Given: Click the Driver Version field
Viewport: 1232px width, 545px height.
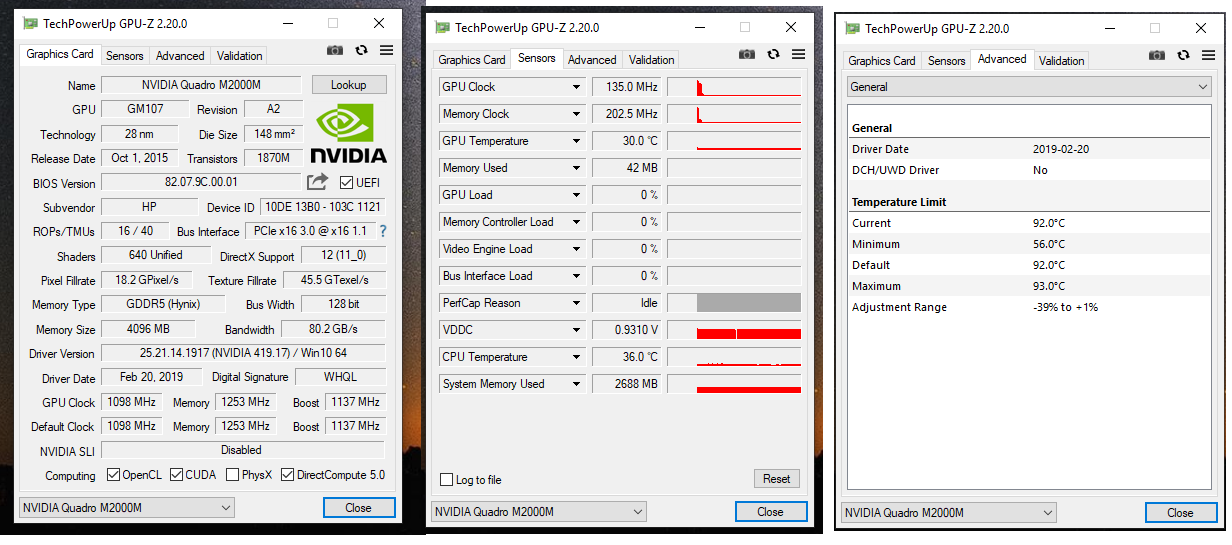Looking at the screenshot, I should [x=243, y=353].
